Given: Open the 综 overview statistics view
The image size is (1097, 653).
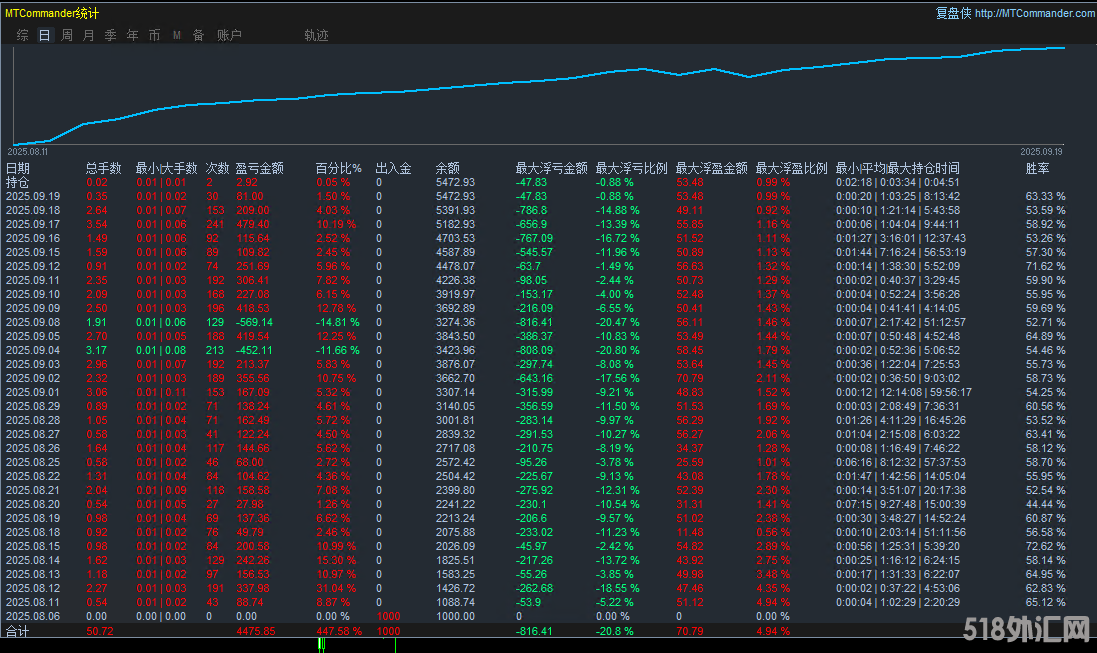Looking at the screenshot, I should pyautogui.click(x=22, y=34).
